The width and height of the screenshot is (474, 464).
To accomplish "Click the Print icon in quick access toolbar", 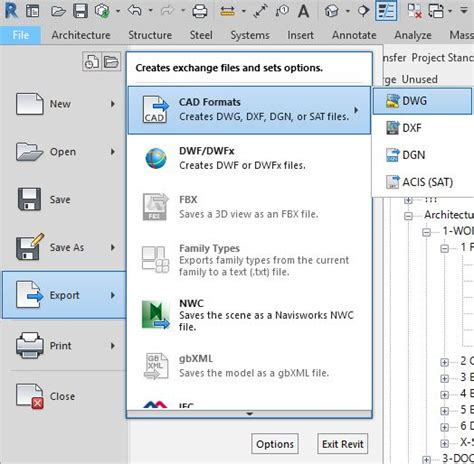I will 200,11.
